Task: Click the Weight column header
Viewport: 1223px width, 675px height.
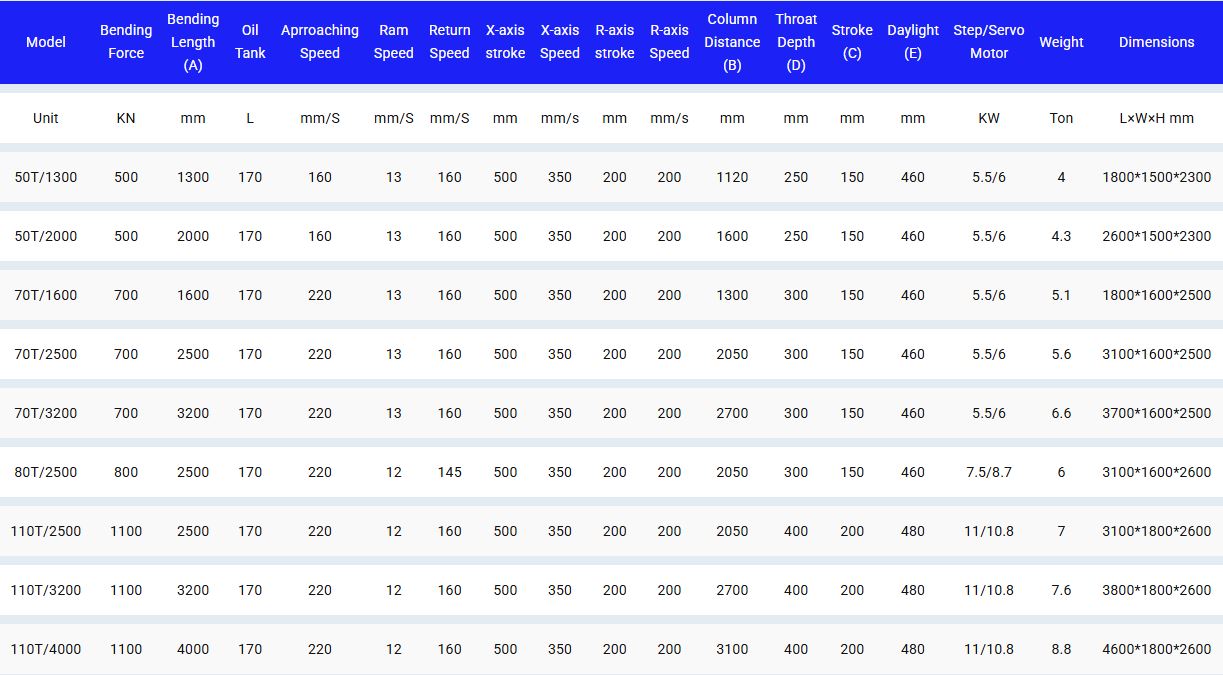Action: coord(1061,42)
